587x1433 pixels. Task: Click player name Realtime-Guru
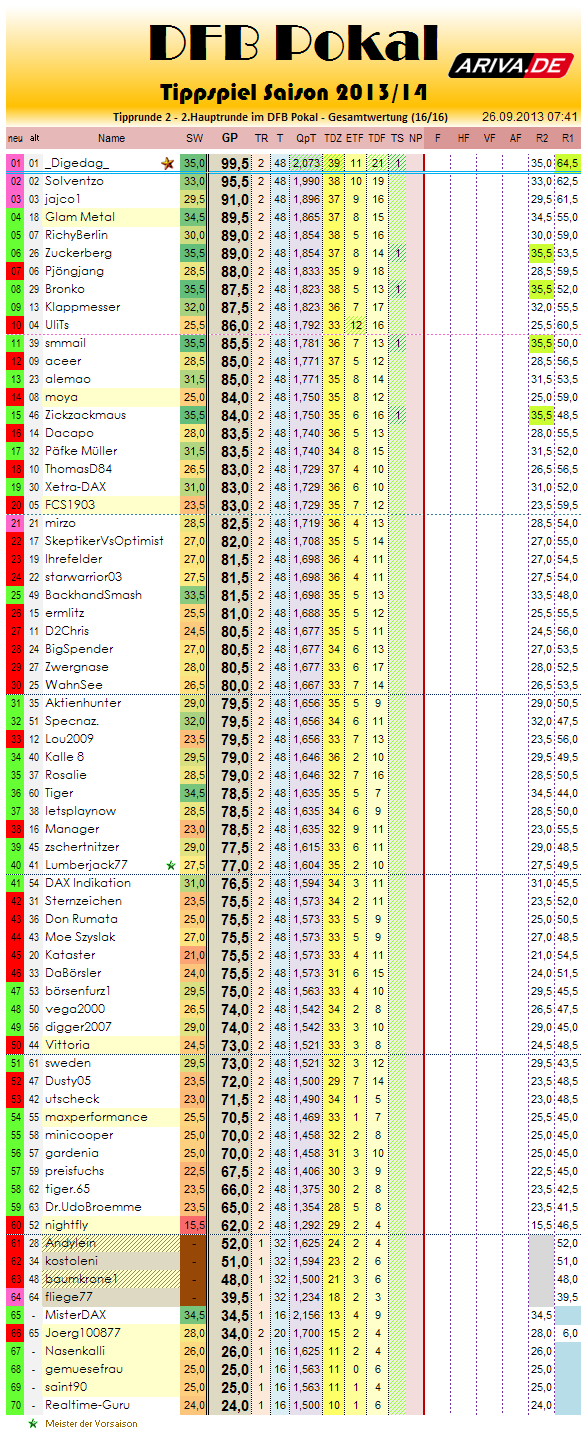click(x=87, y=1405)
